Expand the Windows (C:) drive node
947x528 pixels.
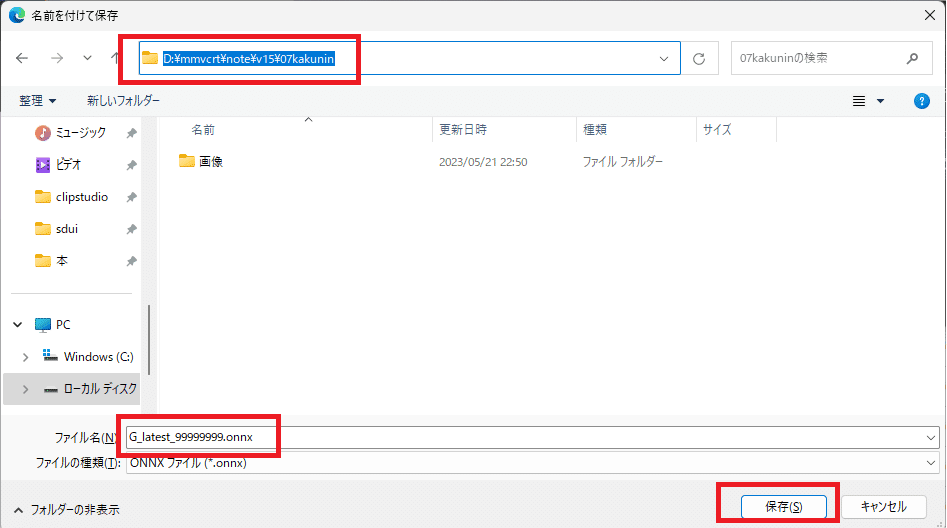click(25, 357)
